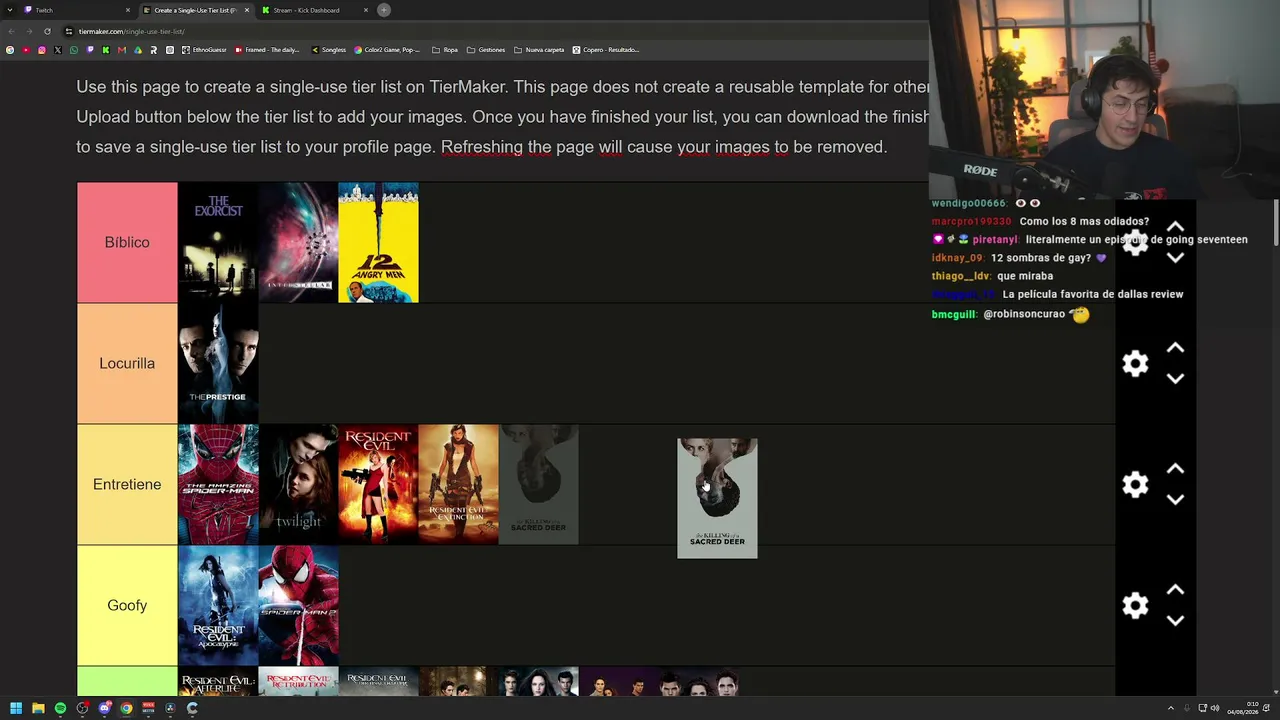Open settings gear for the Entretiene tier
The height and width of the screenshot is (720, 1280).
coord(1135,484)
